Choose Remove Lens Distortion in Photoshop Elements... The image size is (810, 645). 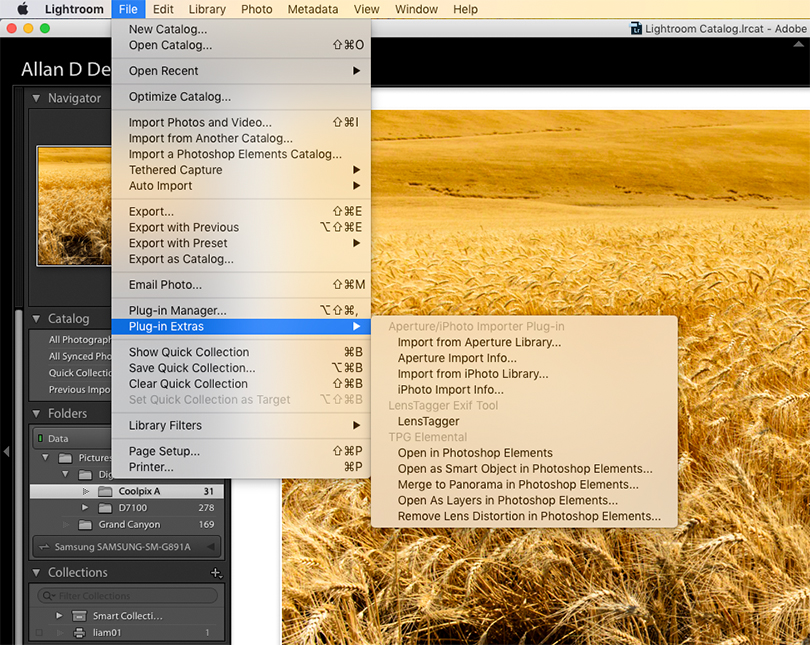tap(524, 516)
